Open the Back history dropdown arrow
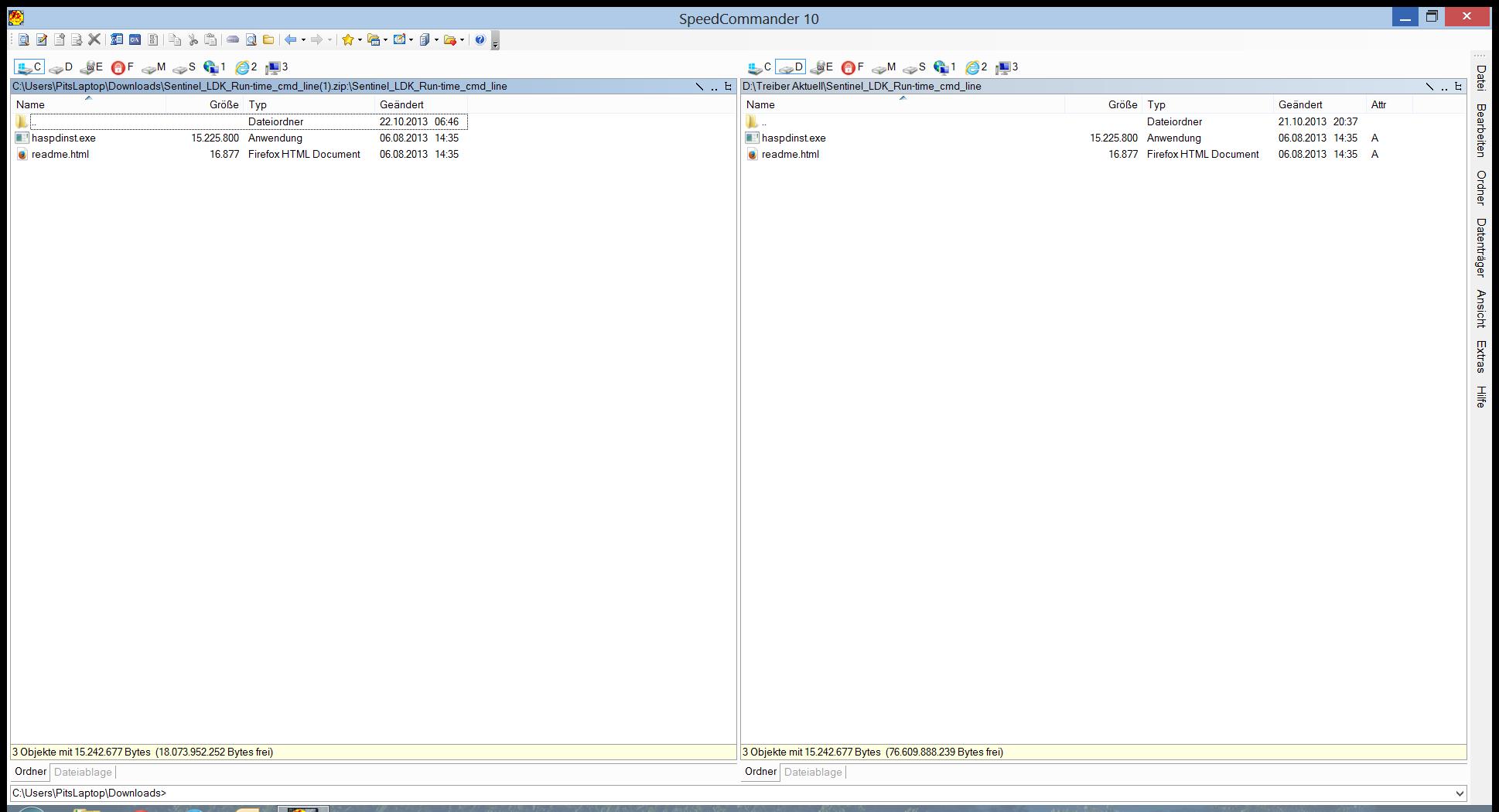1499x812 pixels. pyautogui.click(x=303, y=39)
